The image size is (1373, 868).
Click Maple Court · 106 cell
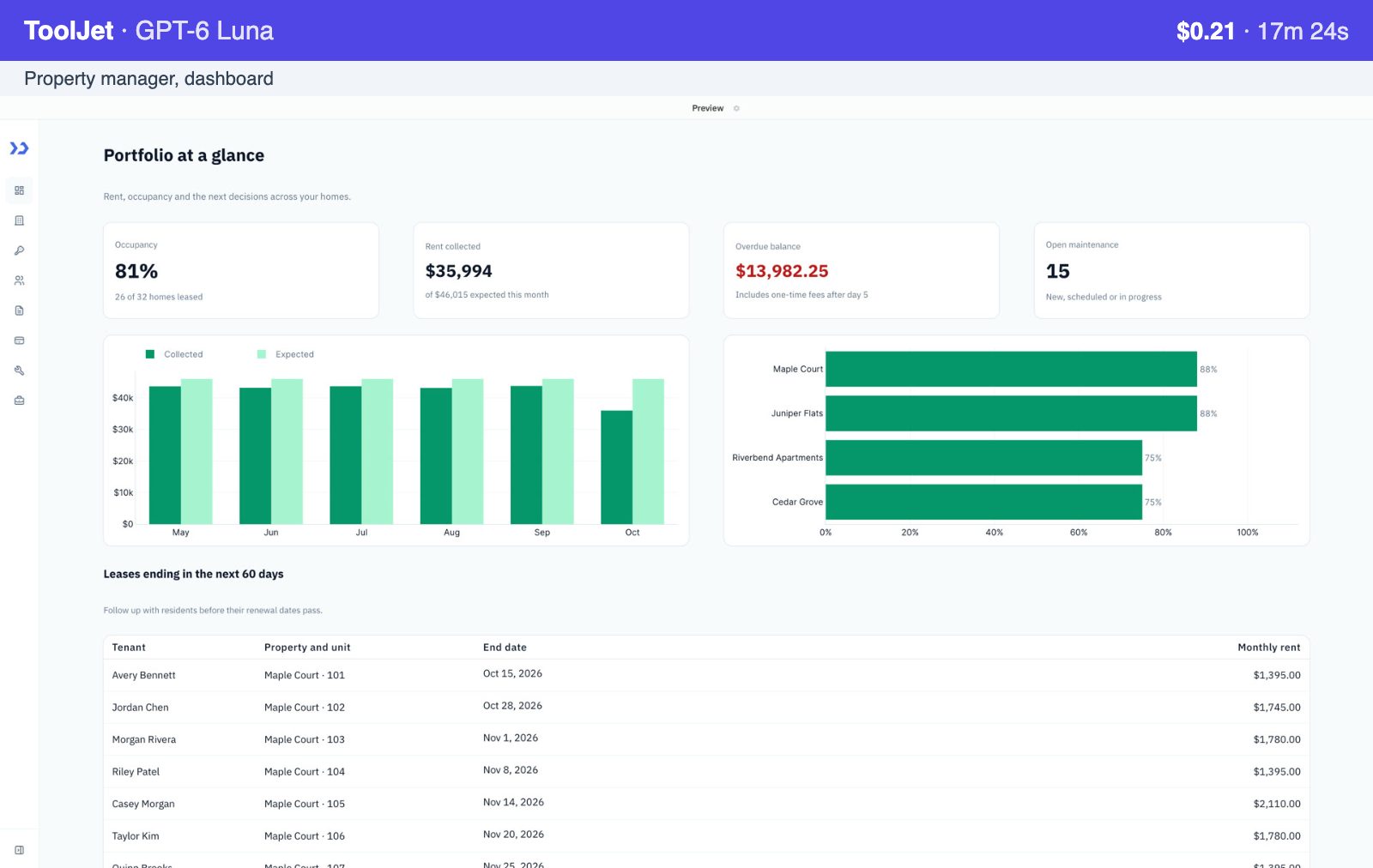pos(305,836)
